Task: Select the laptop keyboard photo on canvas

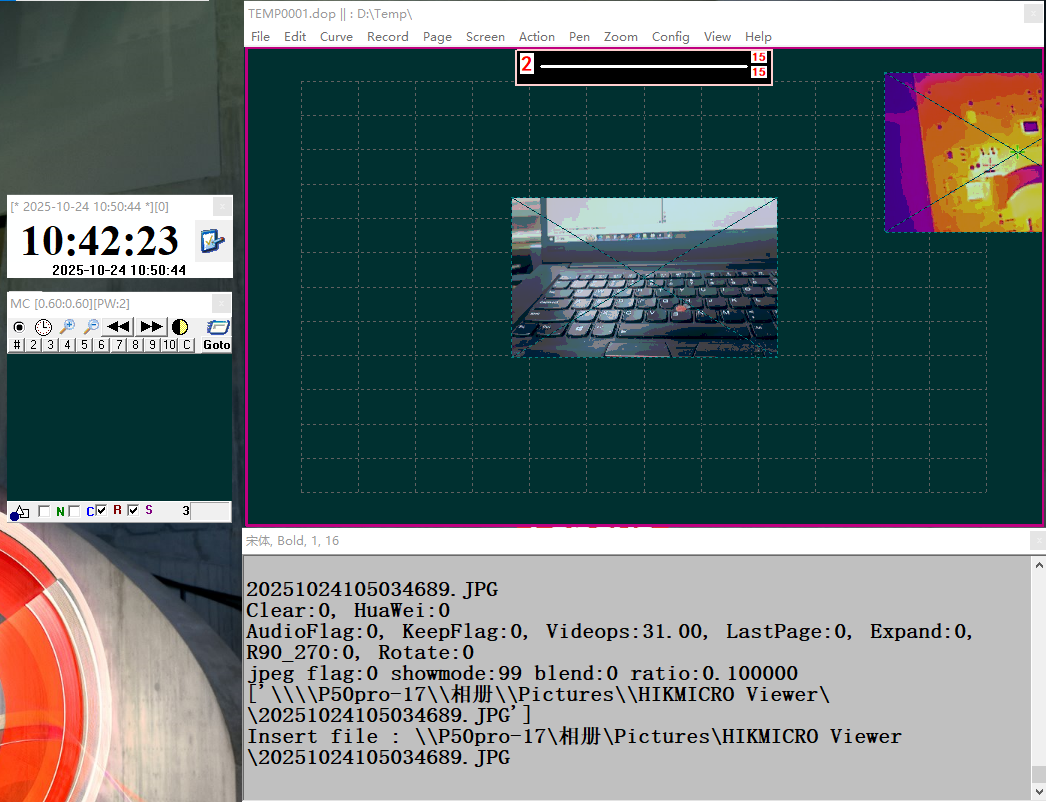Action: tap(644, 278)
